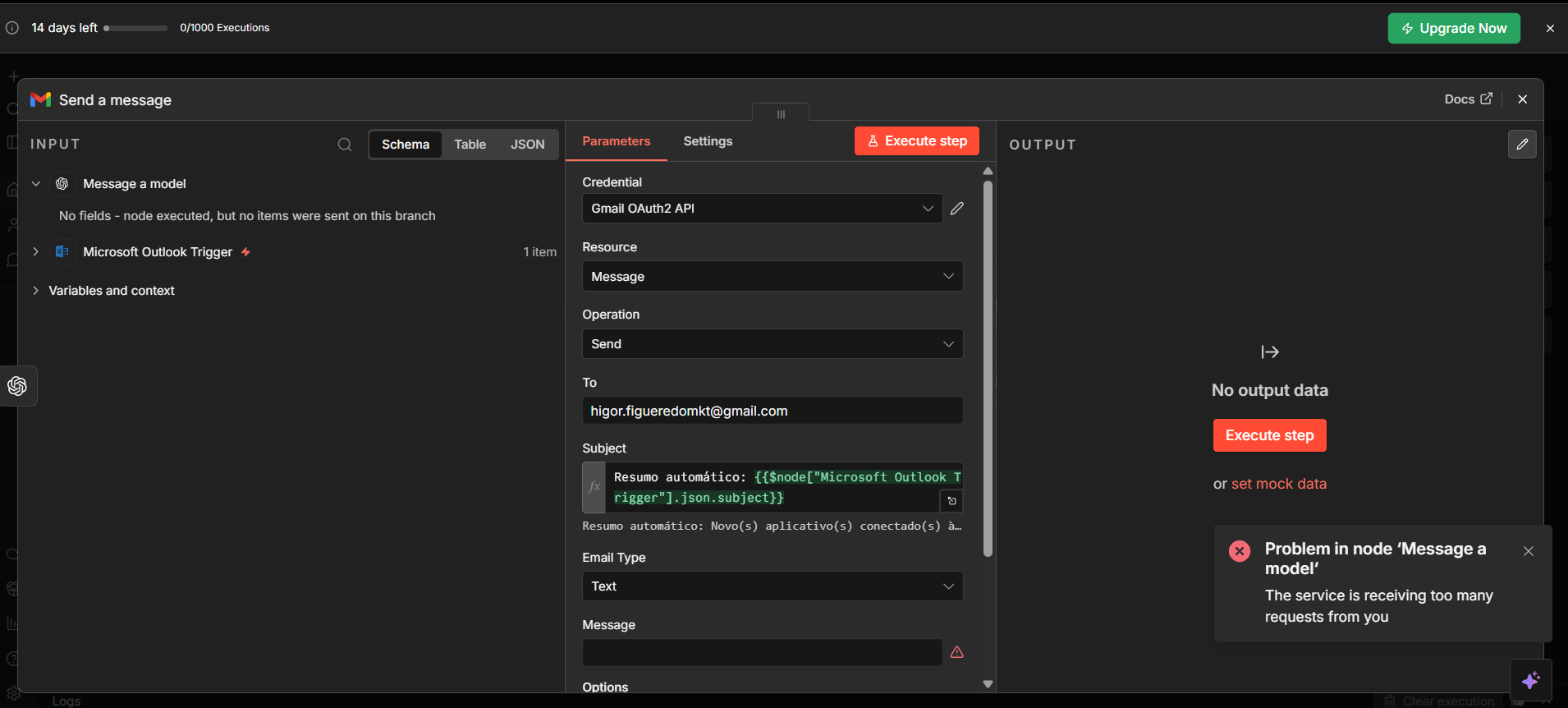
Task: Click the '1 item' count for Outlook Trigger
Action: 540,252
